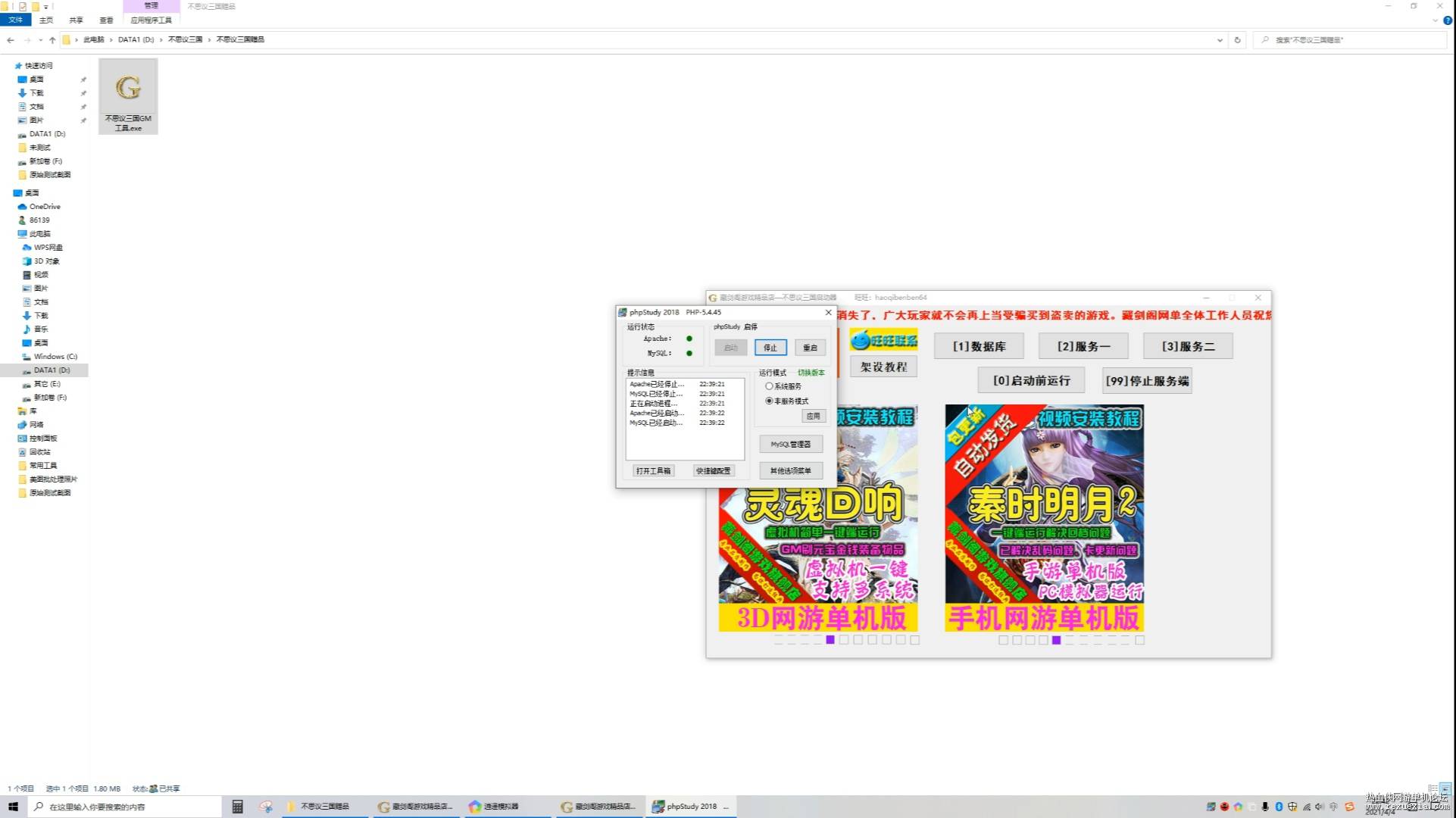Image resolution: width=1456 pixels, height=818 pixels.
Task: Open MySQL管理器 in phpStudy
Action: pos(791,445)
